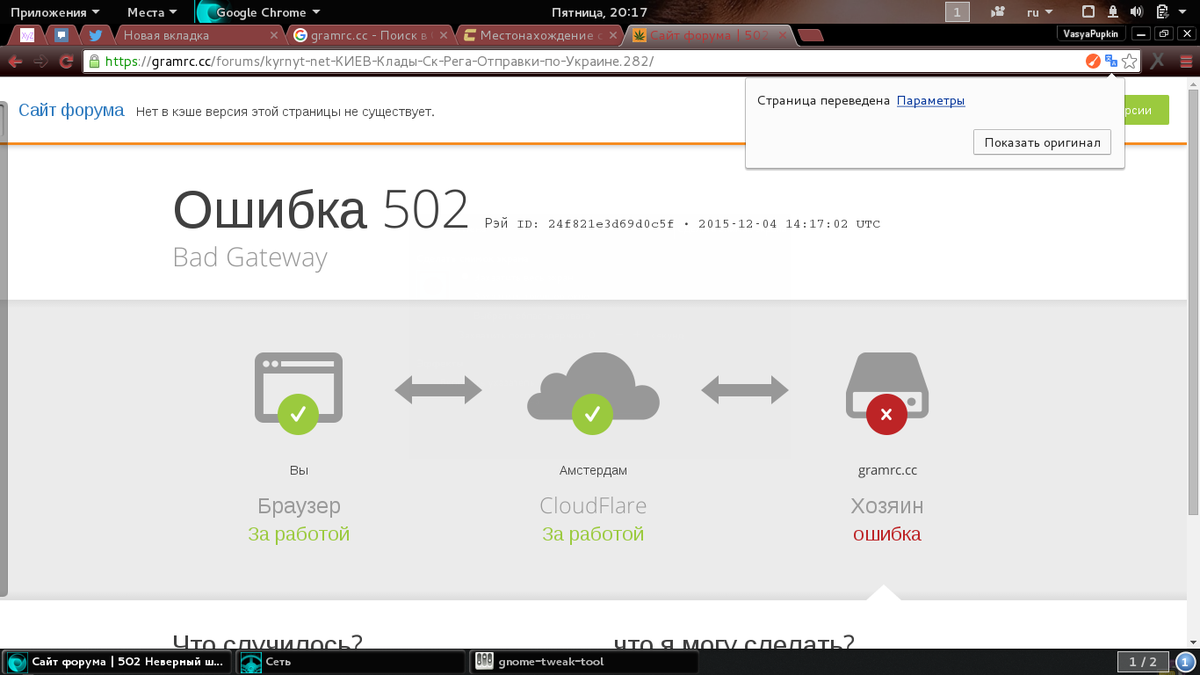Select Сайт форума 502 window in taskbar
The height and width of the screenshot is (675, 1200).
click(118, 661)
